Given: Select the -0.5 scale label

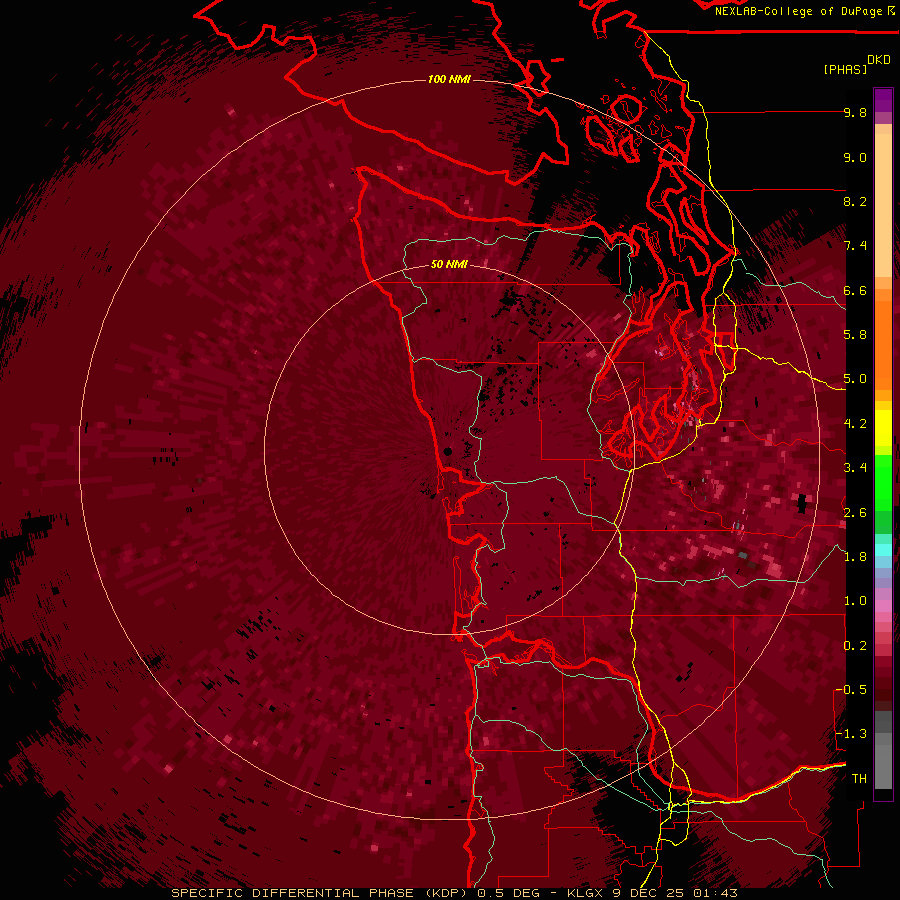Looking at the screenshot, I should point(851,690).
